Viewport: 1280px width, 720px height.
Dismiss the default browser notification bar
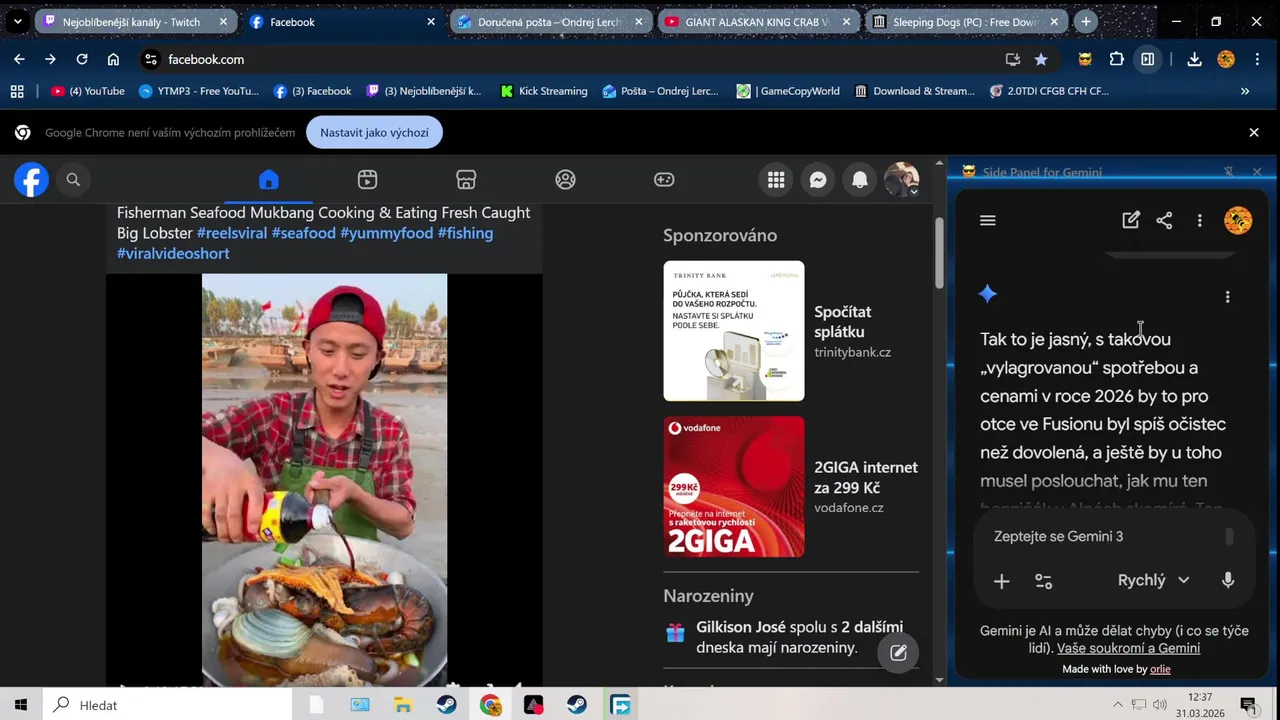click(x=1254, y=132)
